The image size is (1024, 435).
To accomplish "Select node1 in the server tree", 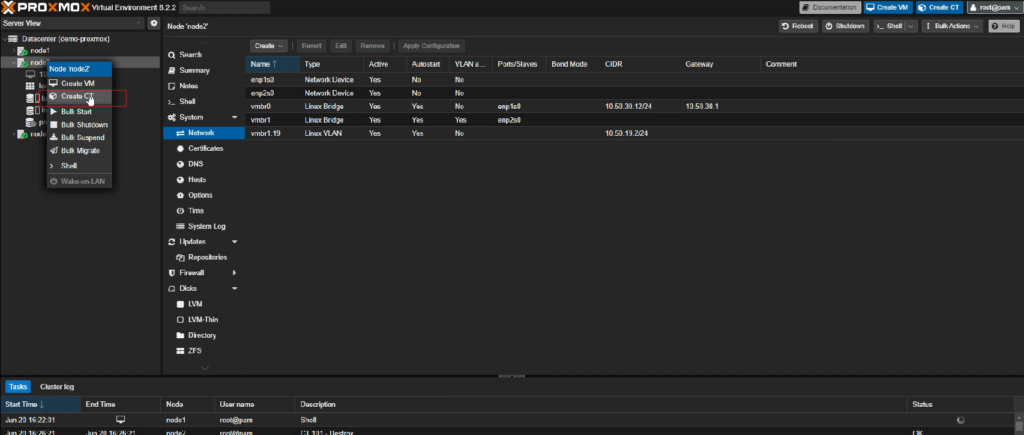I will click(39, 50).
